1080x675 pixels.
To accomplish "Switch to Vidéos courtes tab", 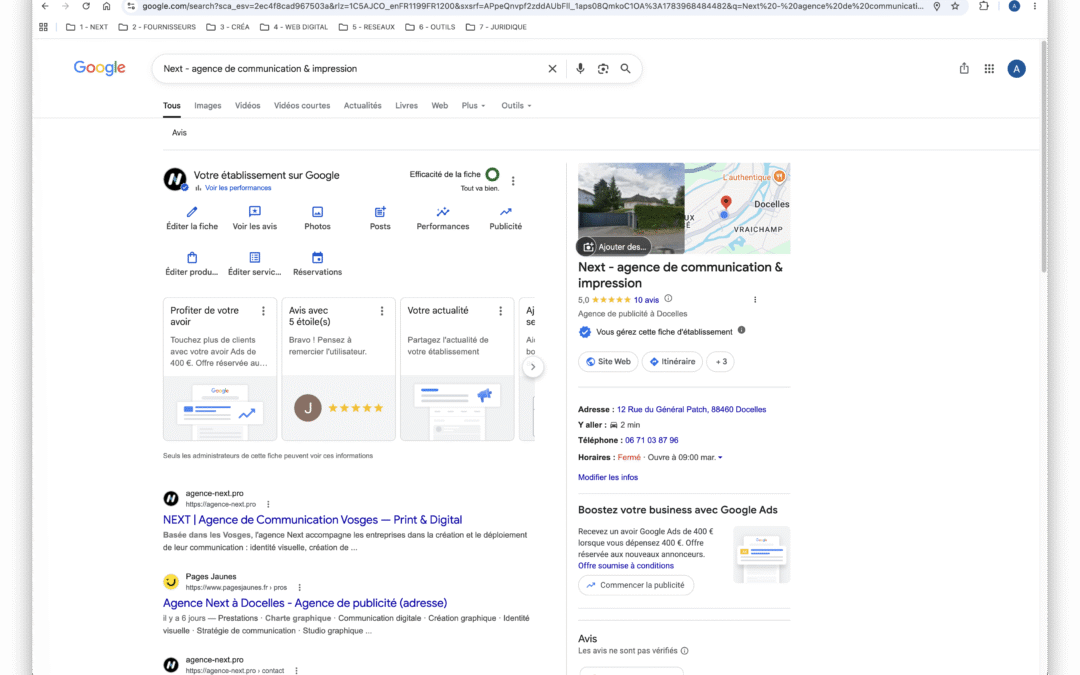I will (x=302, y=105).
